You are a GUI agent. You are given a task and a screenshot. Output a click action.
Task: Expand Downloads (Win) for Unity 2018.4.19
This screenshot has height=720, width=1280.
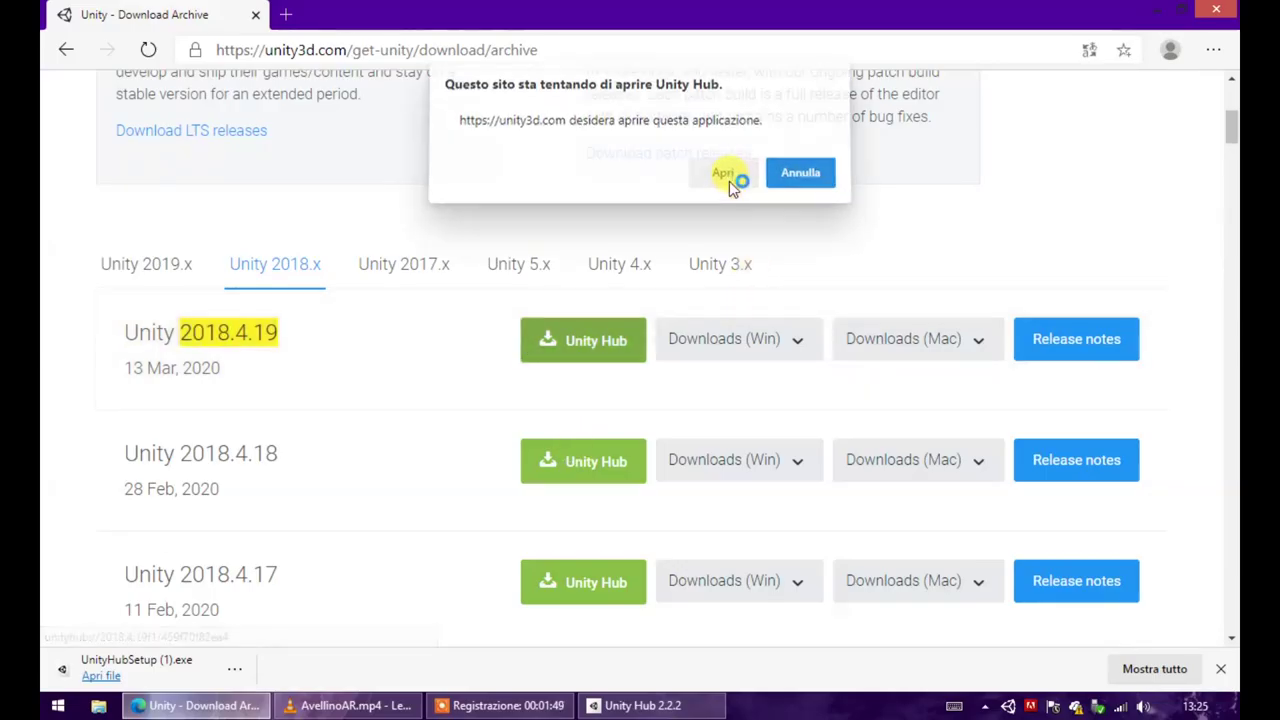739,339
